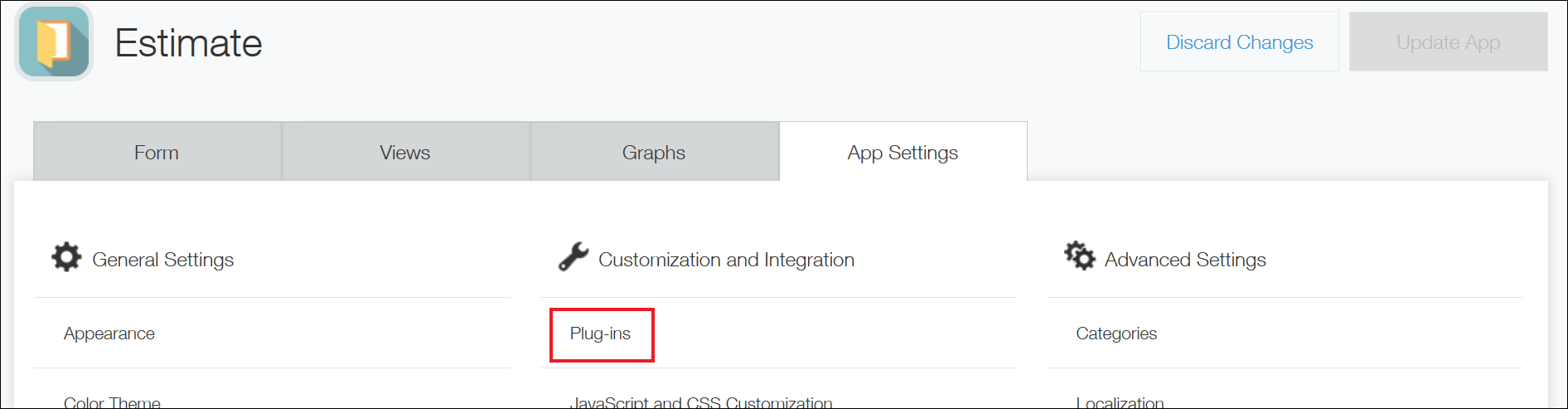Open the Color Theme settings link

(x=112, y=402)
